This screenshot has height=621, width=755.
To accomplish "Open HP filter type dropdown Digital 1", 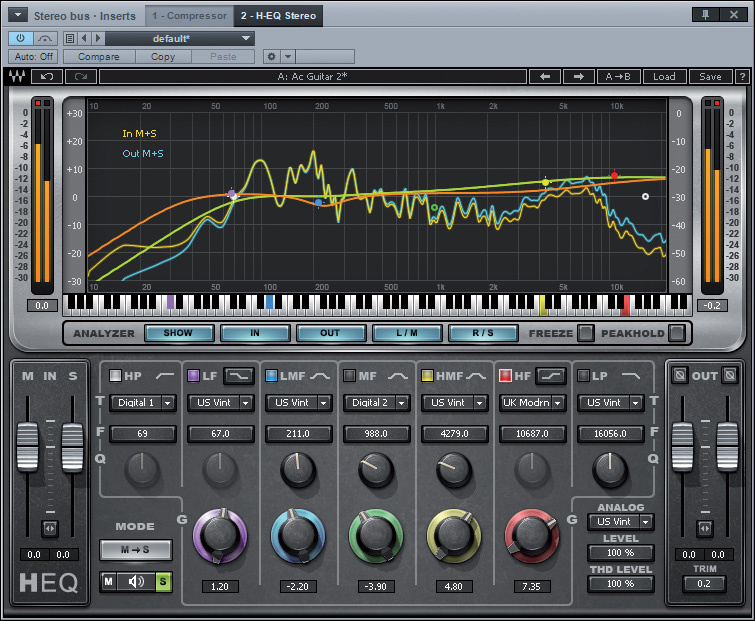I will (x=142, y=402).
